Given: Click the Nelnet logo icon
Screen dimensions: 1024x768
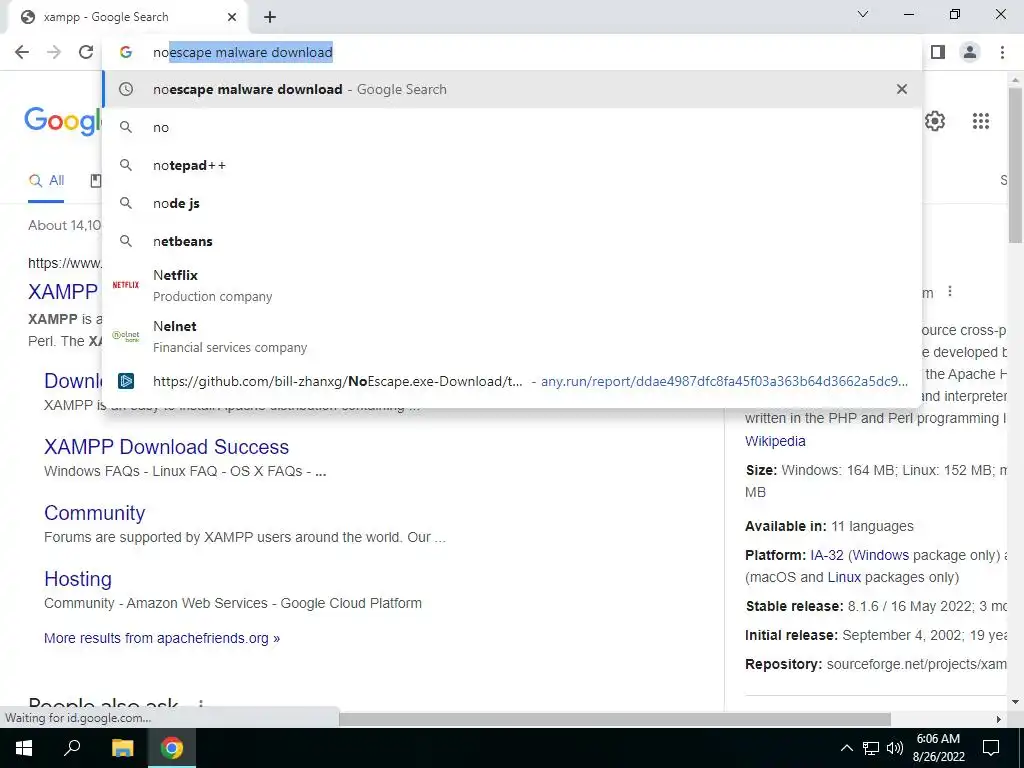Looking at the screenshot, I should click(125, 336).
